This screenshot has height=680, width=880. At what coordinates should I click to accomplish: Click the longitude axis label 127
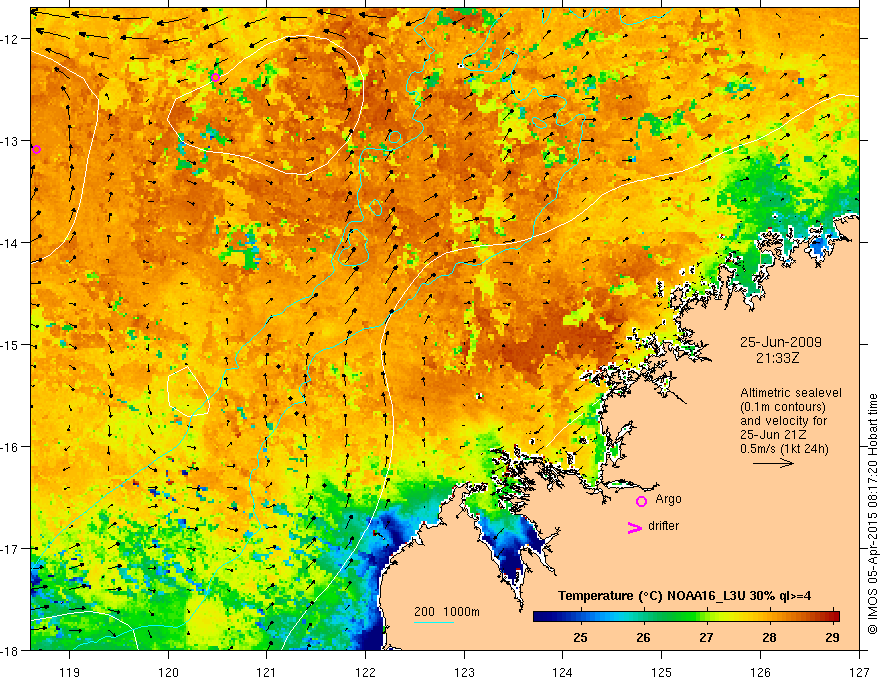pos(859,672)
